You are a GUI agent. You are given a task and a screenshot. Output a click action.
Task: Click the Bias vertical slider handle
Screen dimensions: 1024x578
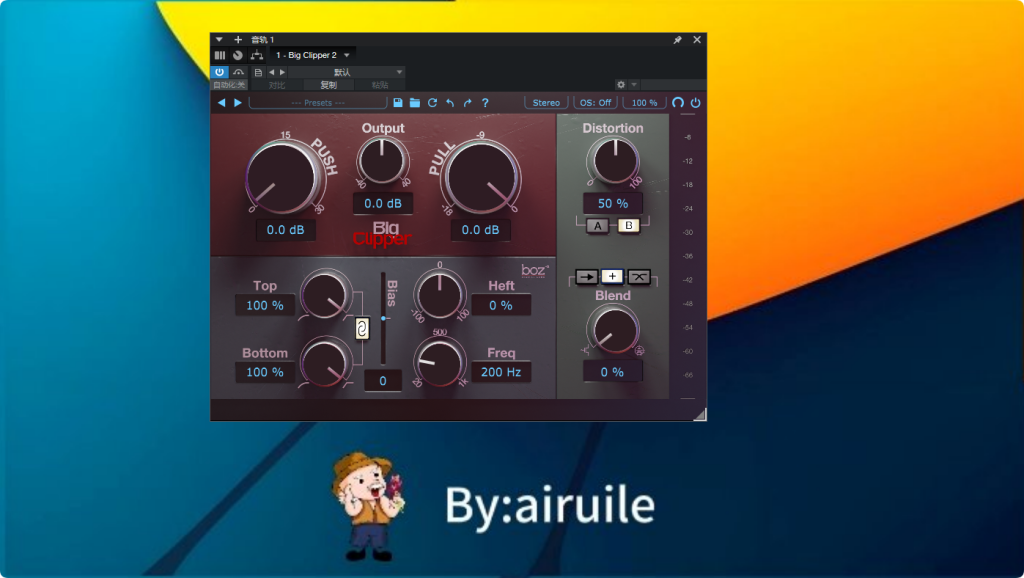click(383, 318)
